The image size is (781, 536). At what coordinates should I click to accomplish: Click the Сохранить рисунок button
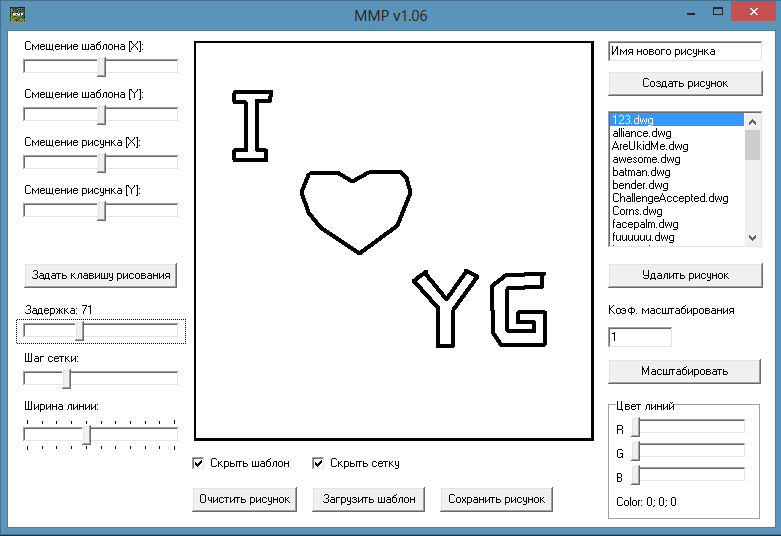(497, 499)
